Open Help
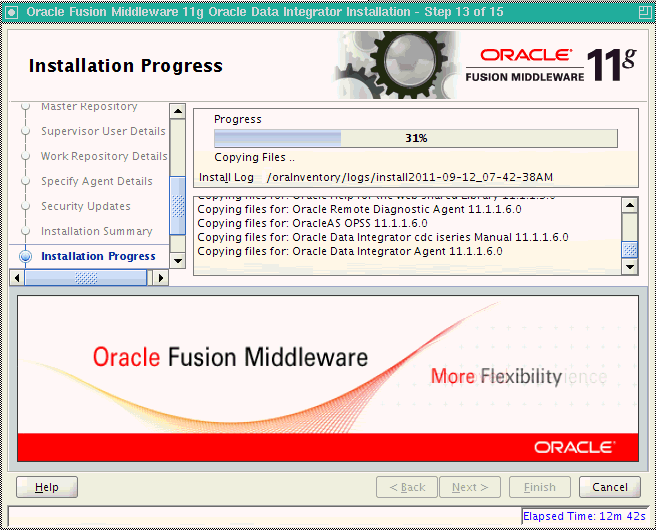 [x=47, y=487]
